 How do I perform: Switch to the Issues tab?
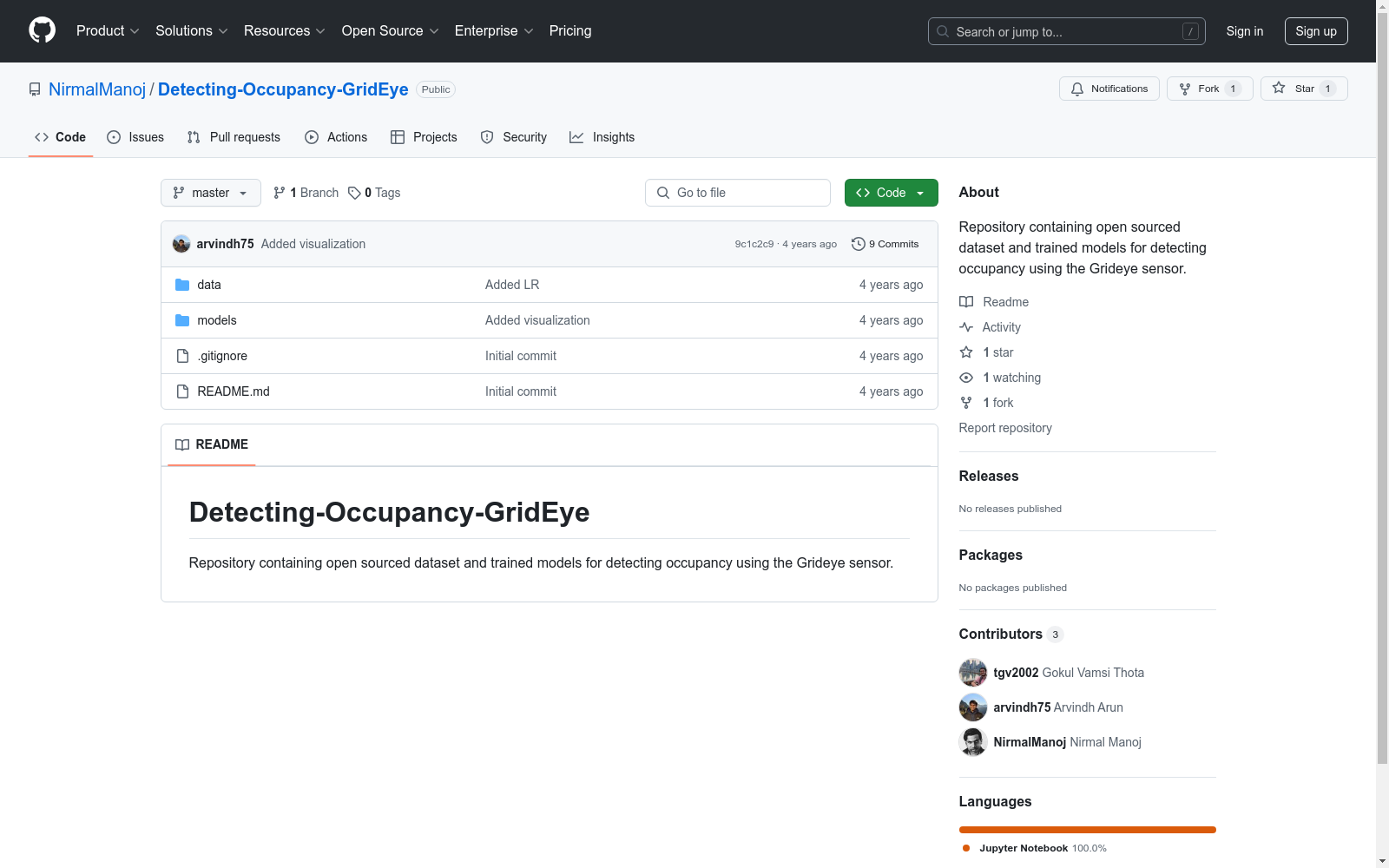(x=135, y=137)
